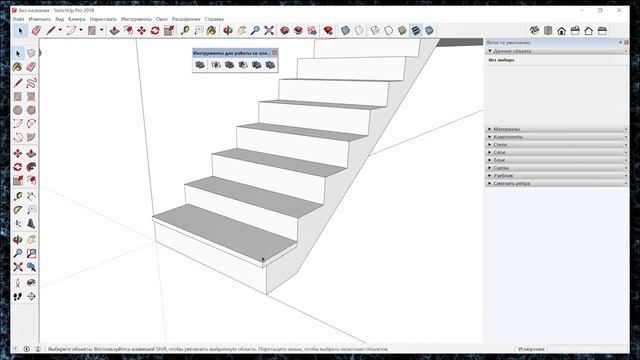Collapse the Данные объекта panel
Viewport: 640px width, 360px height.
coord(556,51)
